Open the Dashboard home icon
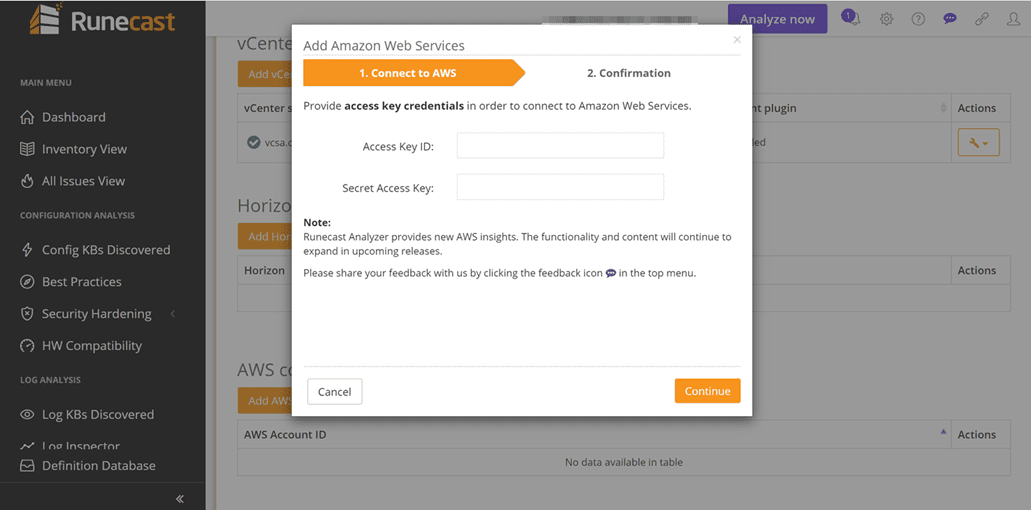The height and width of the screenshot is (510, 1031). click(x=27, y=118)
